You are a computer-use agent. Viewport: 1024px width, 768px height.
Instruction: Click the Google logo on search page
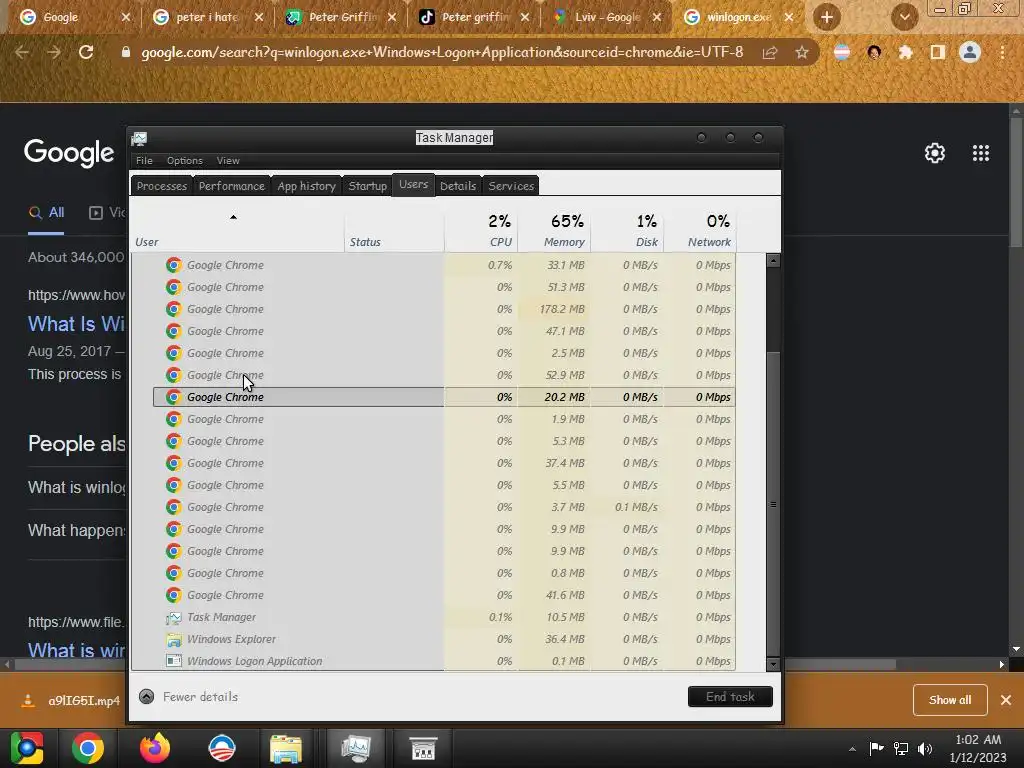pos(69,153)
